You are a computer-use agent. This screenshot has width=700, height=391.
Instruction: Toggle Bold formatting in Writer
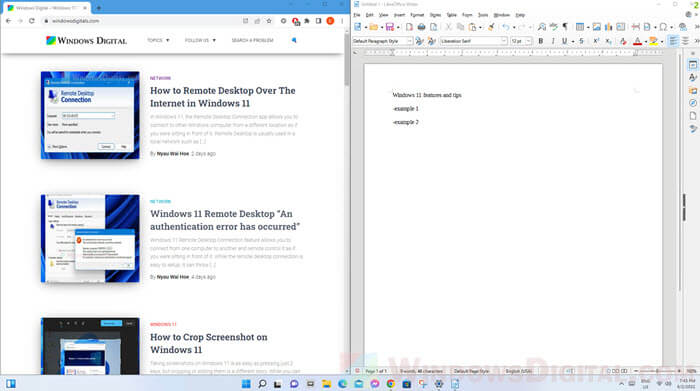pyautogui.click(x=541, y=41)
